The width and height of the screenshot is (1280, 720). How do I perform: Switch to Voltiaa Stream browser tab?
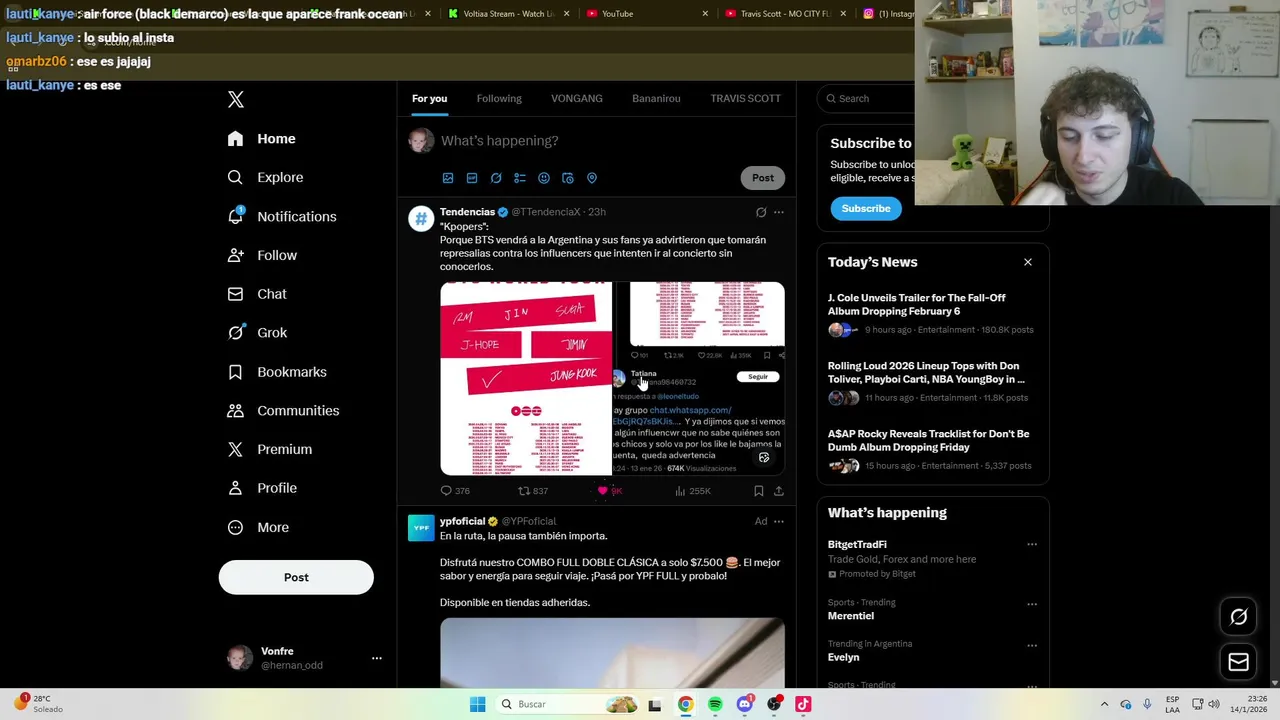pos(508,14)
